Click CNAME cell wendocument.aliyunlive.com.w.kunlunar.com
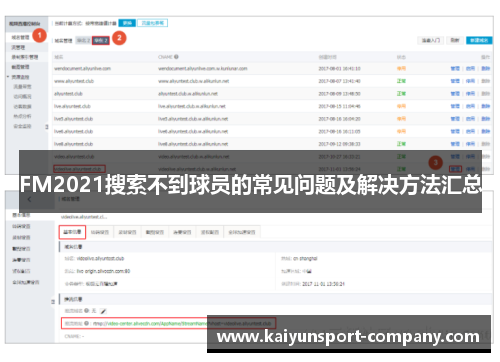 (x=203, y=68)
